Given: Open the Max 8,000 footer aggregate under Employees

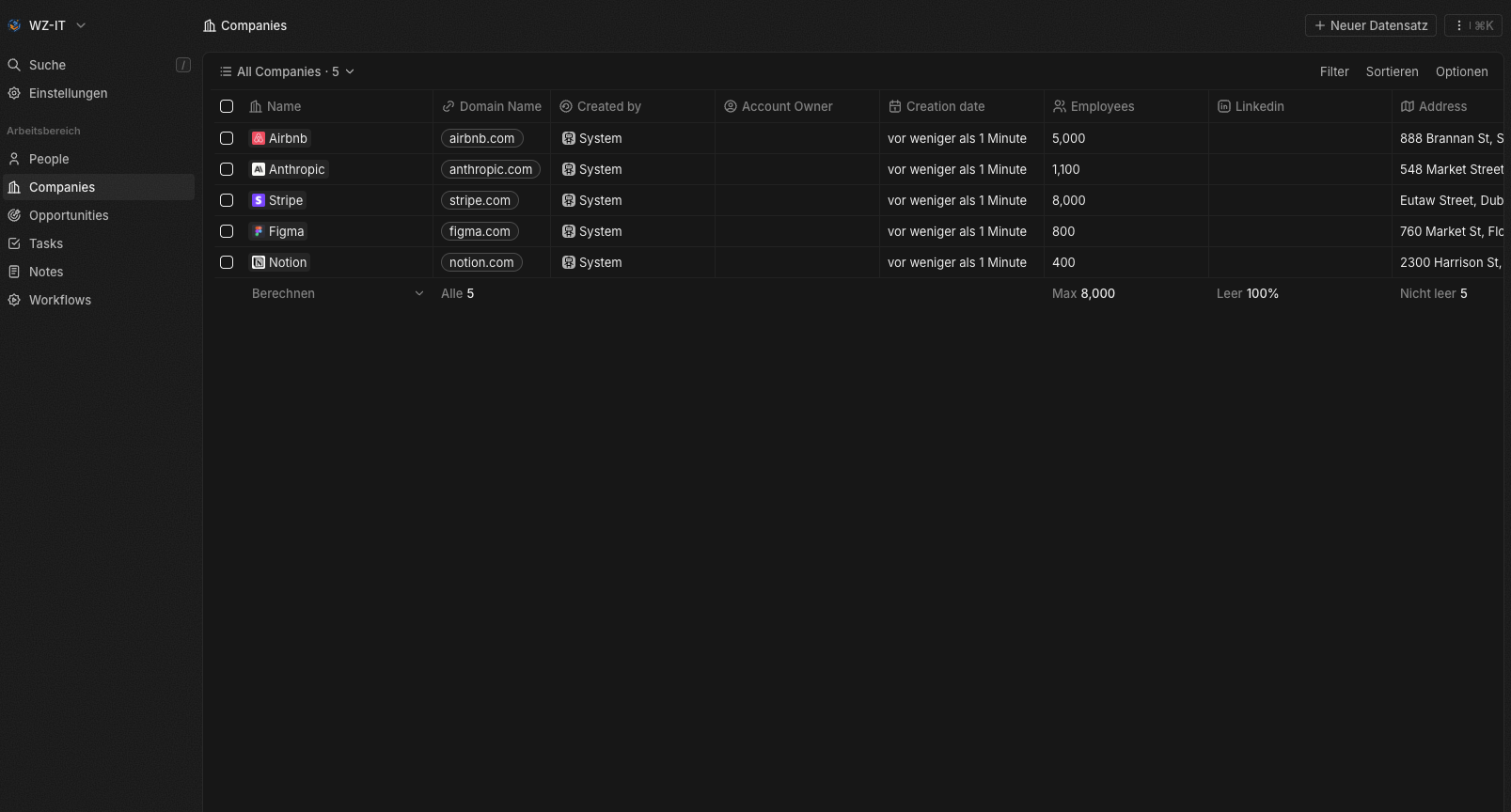Looking at the screenshot, I should (1083, 293).
